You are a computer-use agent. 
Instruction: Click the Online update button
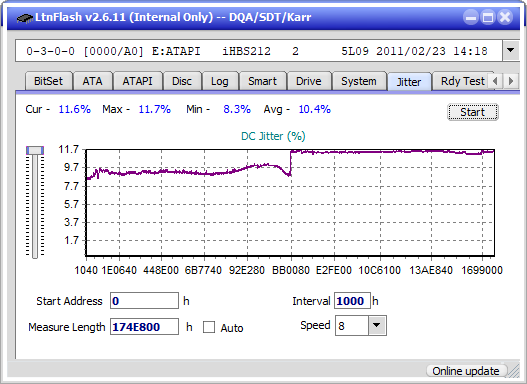(x=466, y=371)
